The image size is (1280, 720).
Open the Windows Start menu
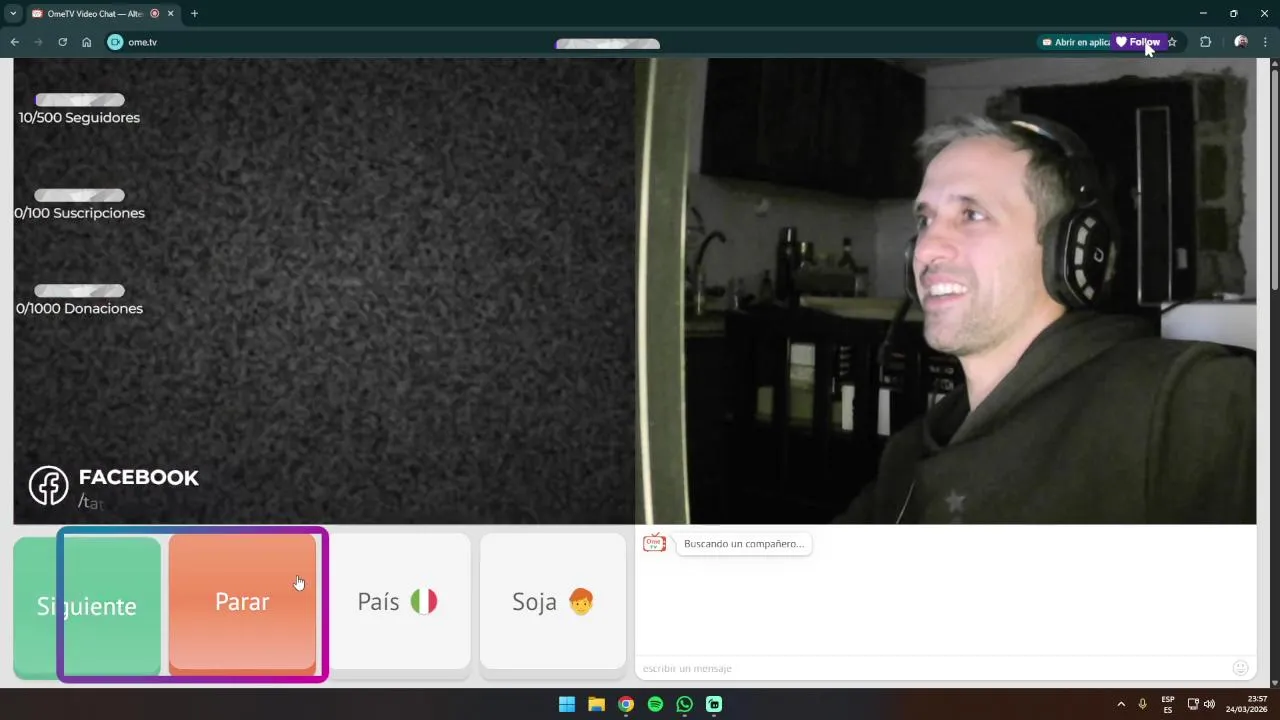[567, 704]
